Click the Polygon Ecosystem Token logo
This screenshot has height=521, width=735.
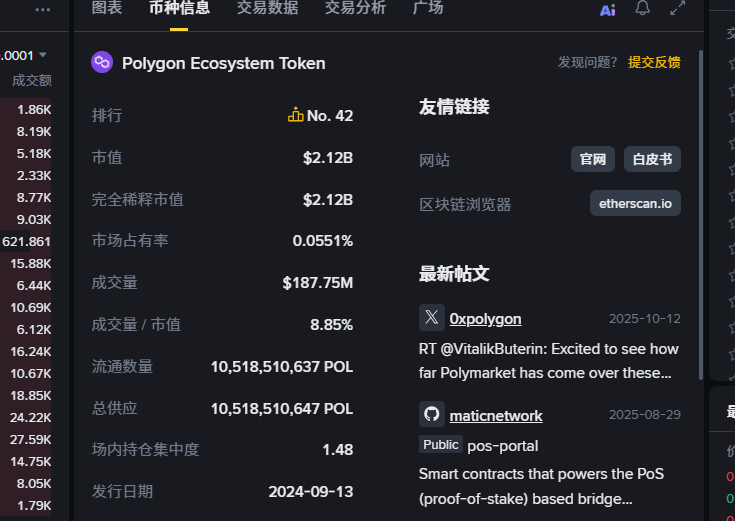coord(102,63)
